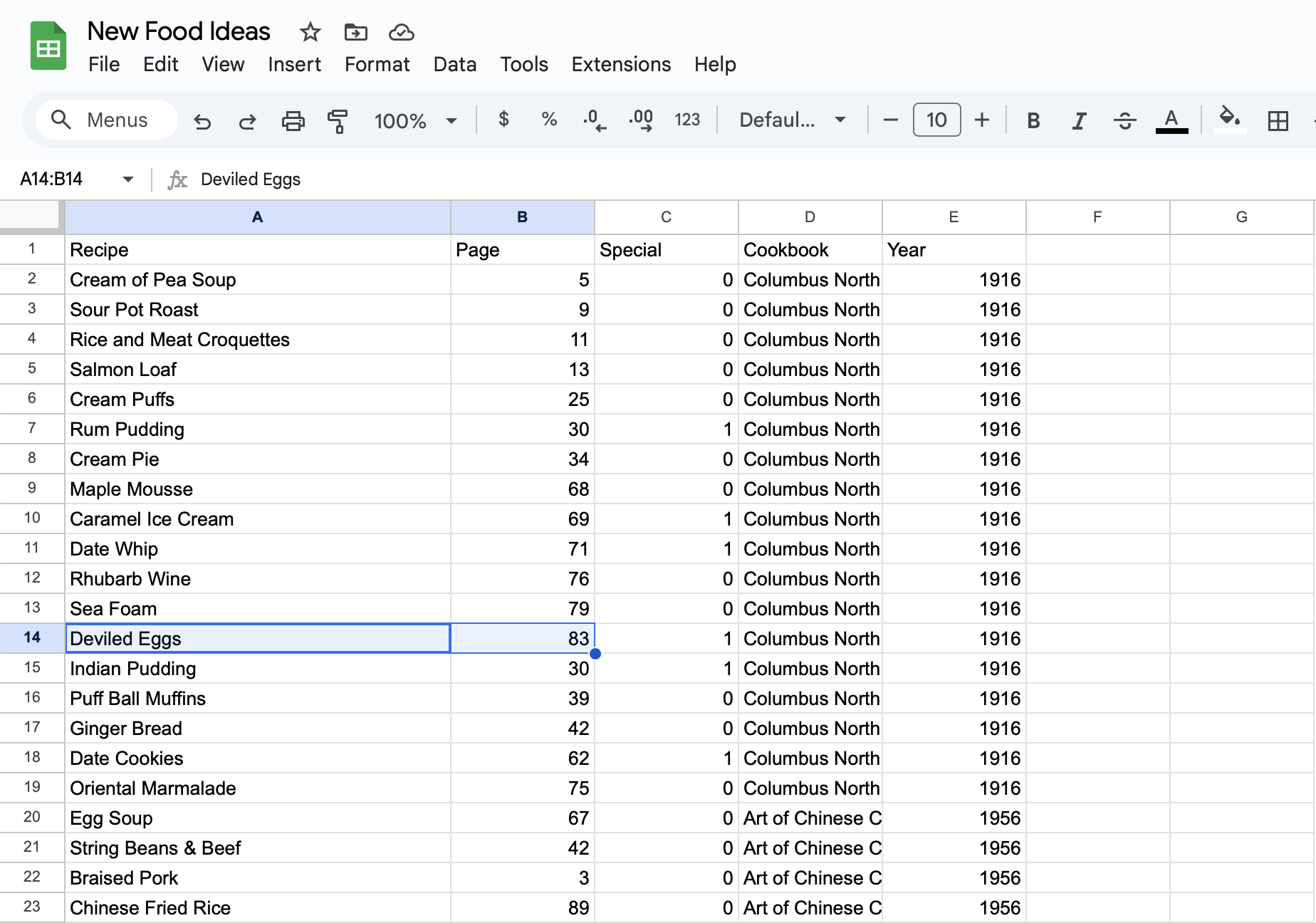1316x923 pixels.
Task: Open the Tools menu
Action: tap(524, 64)
